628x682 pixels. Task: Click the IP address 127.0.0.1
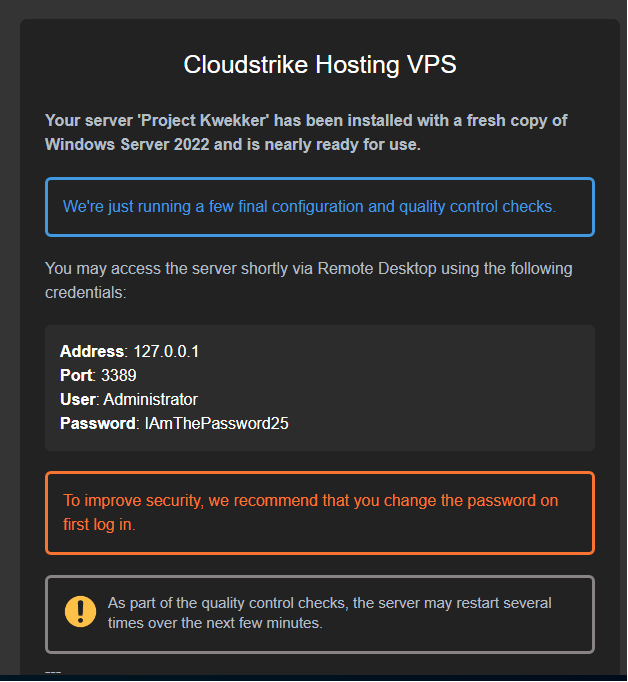pyautogui.click(x=167, y=351)
